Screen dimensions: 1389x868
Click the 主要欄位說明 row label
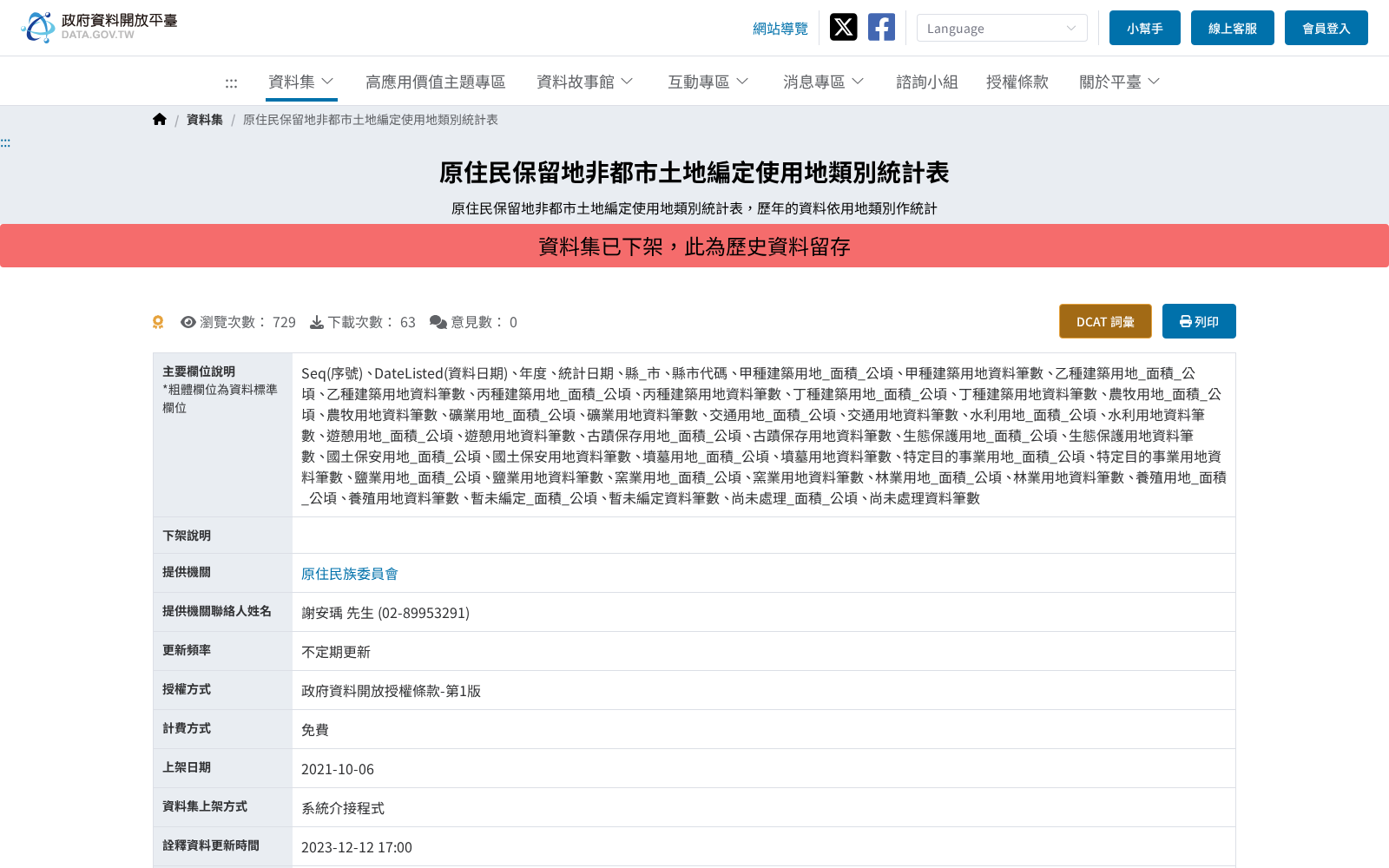coord(199,372)
